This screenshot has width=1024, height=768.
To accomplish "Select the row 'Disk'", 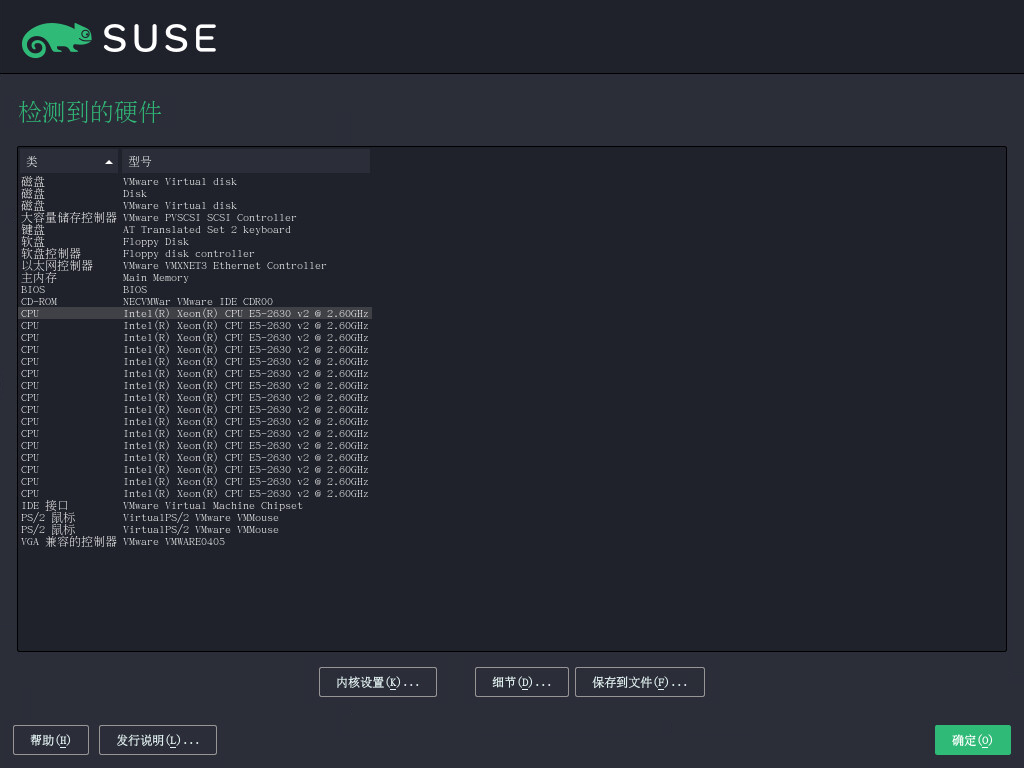I will coord(195,194).
